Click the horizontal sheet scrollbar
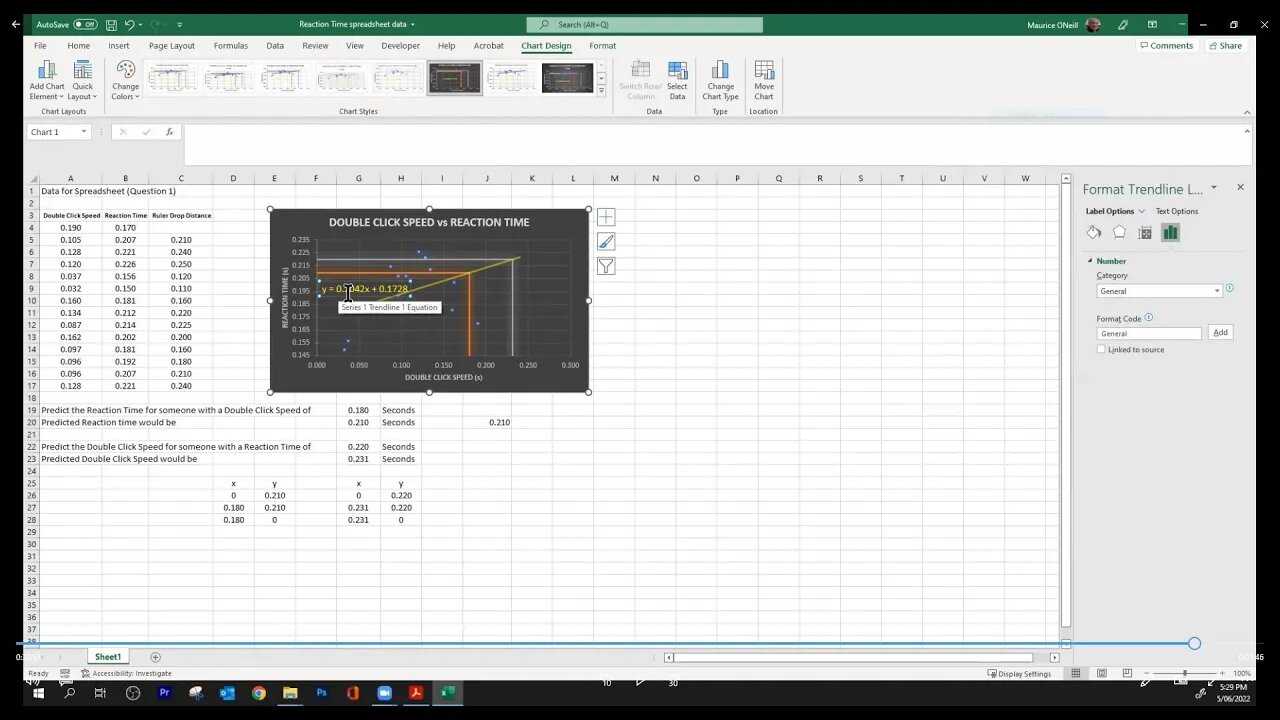1280x720 pixels. 855,657
